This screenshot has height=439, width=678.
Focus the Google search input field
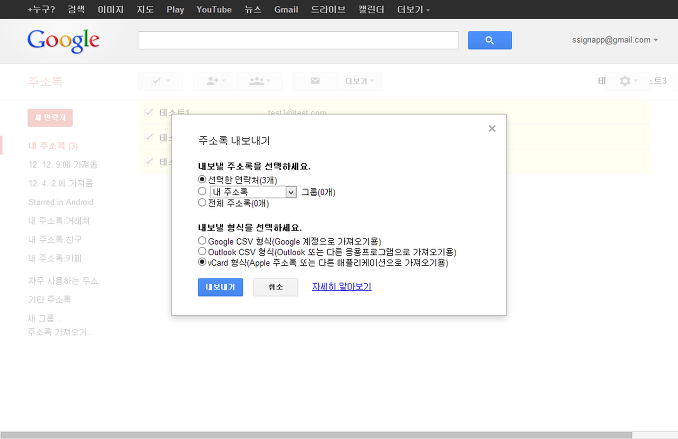[298, 40]
